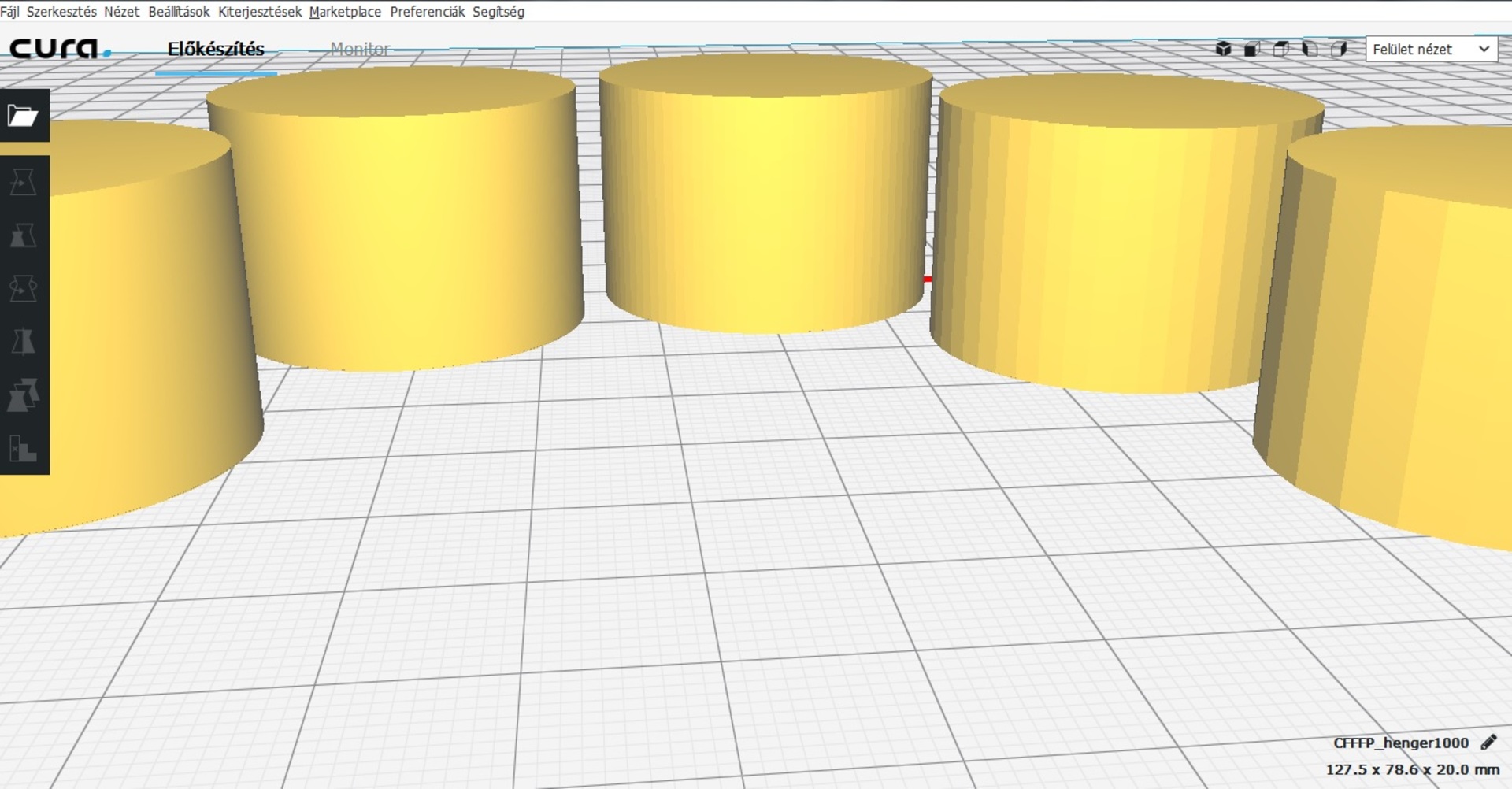Click the Cura logo

60,49
